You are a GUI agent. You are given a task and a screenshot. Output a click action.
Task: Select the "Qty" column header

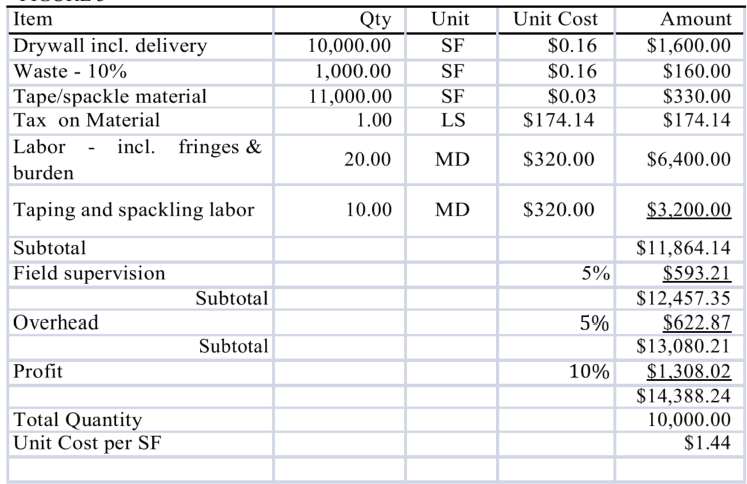375,19
